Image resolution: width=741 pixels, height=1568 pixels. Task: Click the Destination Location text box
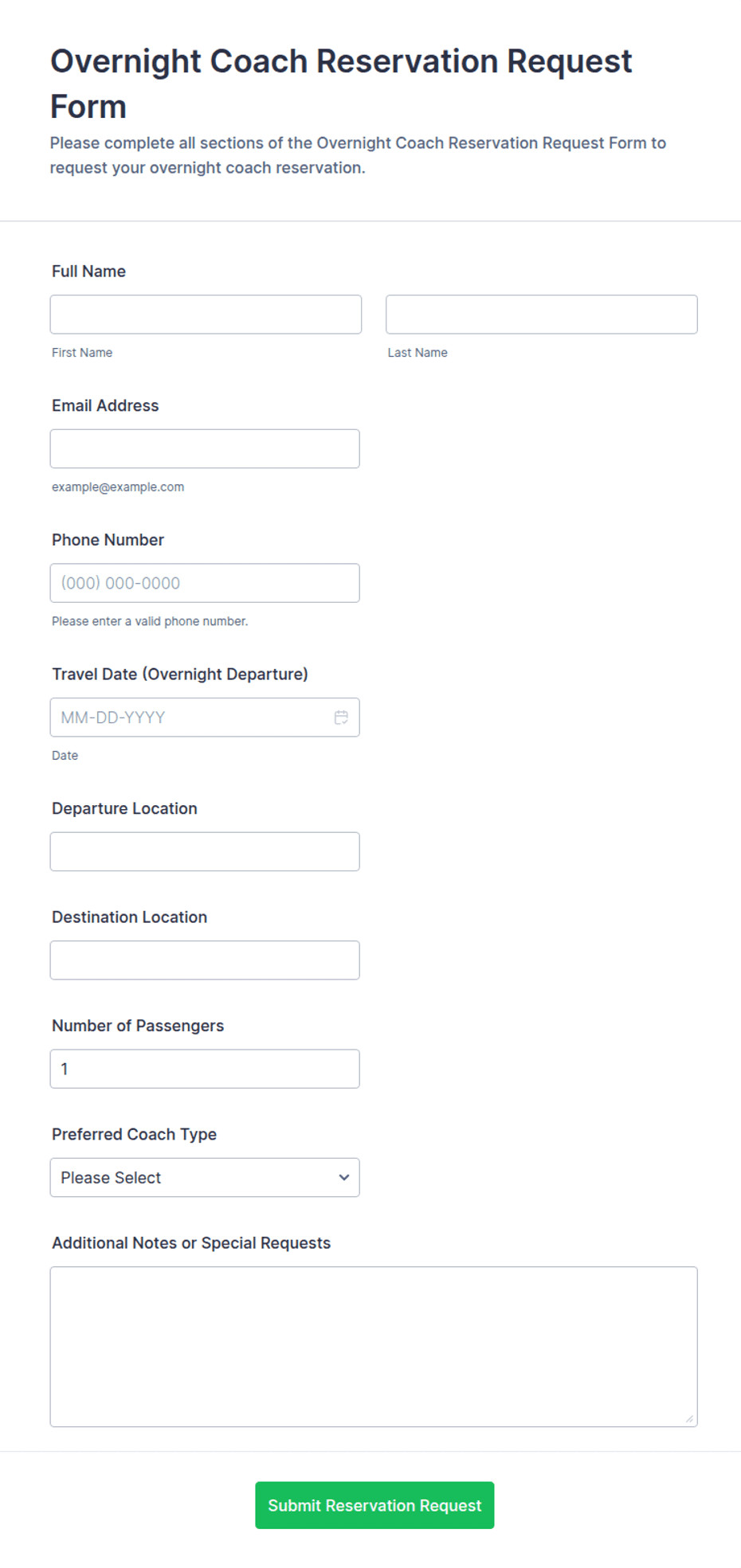click(x=205, y=960)
